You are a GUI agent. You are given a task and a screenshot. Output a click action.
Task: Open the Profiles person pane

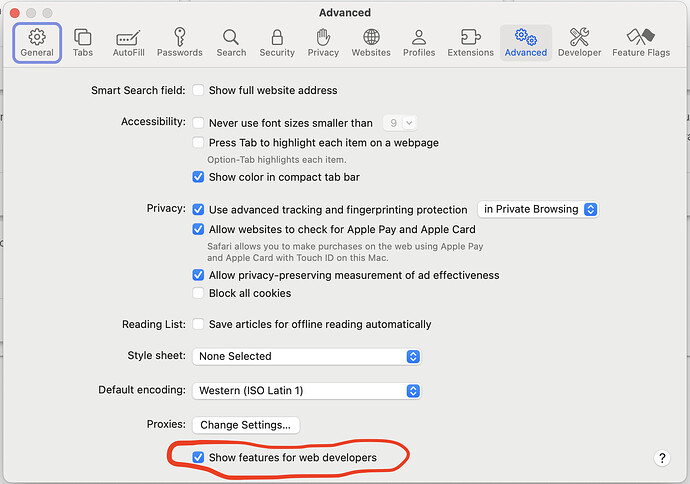(419, 43)
